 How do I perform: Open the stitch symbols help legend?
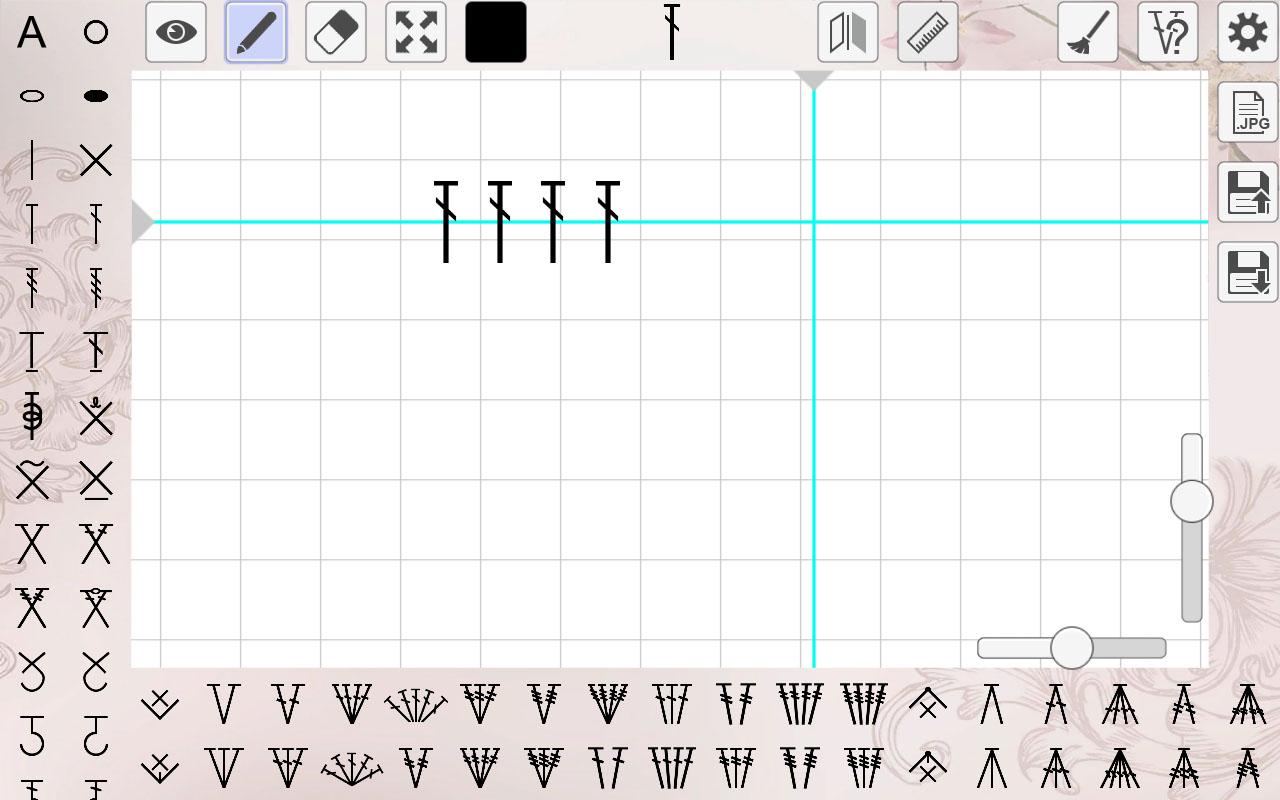(x=1168, y=32)
